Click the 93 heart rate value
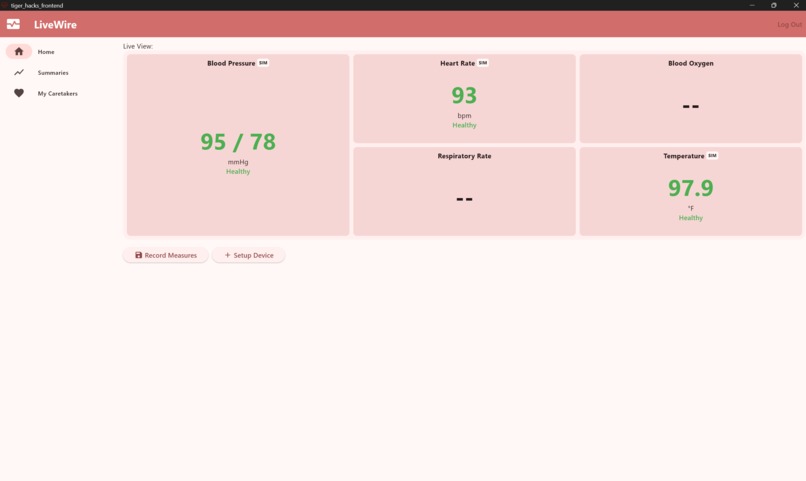This screenshot has height=481, width=806. tap(464, 96)
